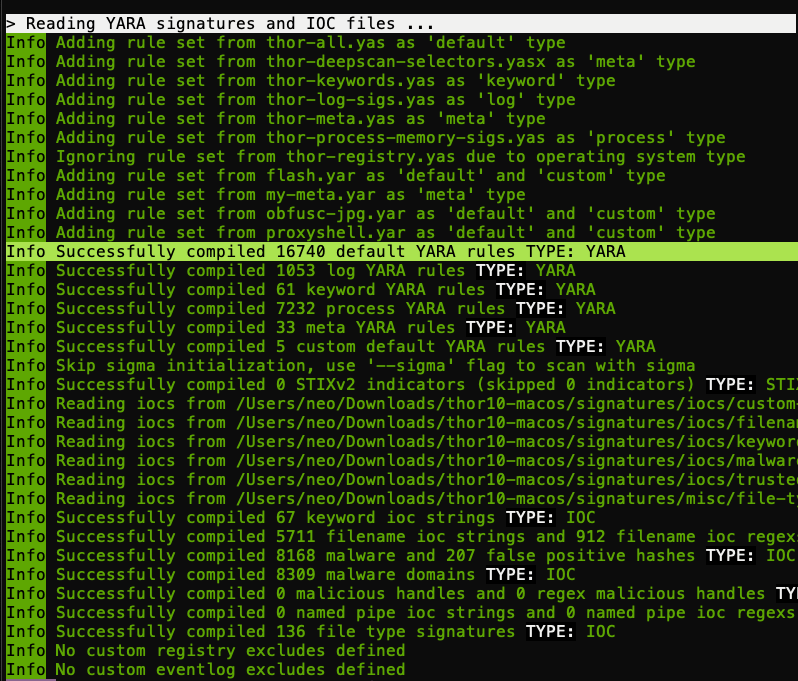798x681 pixels.
Task: Select the obfusc-jpg.yar line
Action: click(385, 214)
